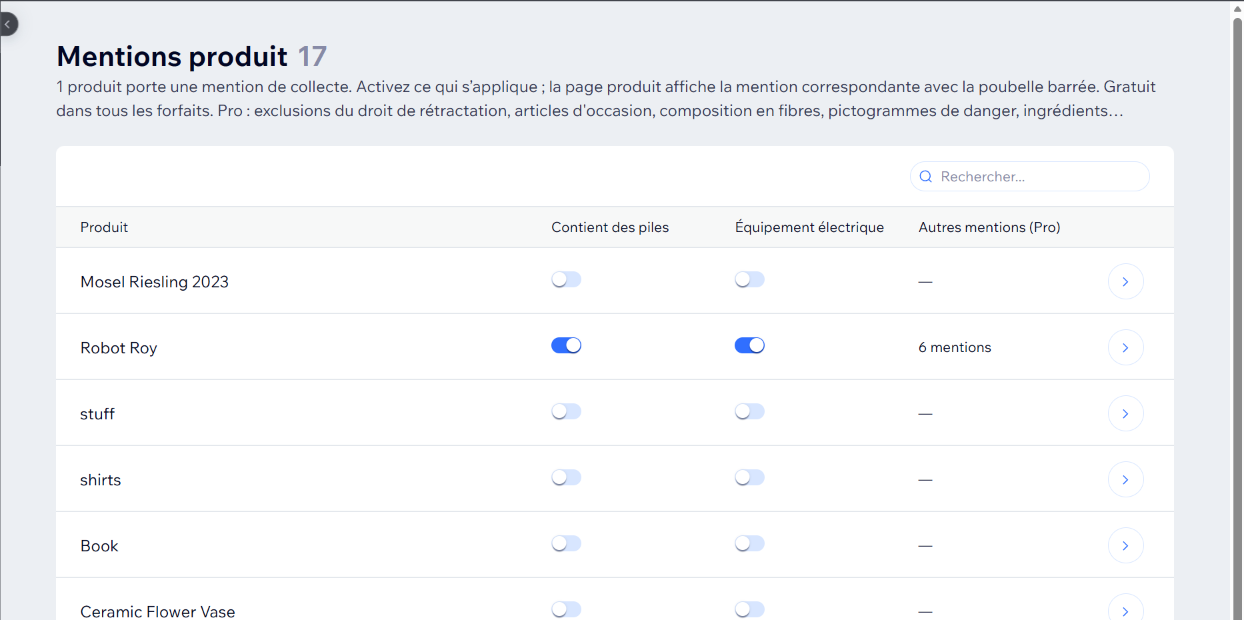Enable Contient des piles for Mosel Riesling 2023
The width and height of the screenshot is (1244, 620).
pyautogui.click(x=566, y=280)
